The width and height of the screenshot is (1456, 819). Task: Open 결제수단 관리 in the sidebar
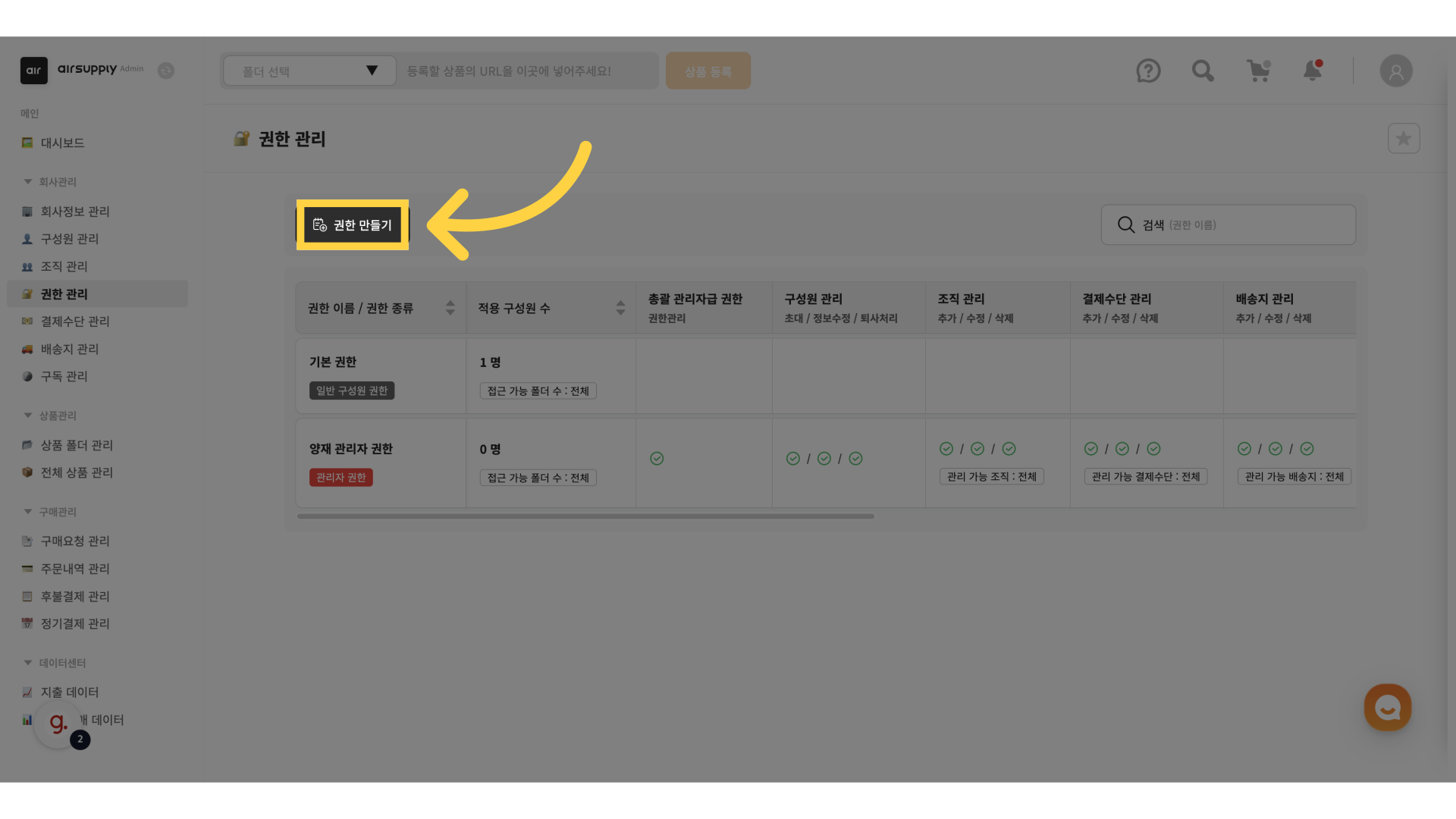coord(75,322)
